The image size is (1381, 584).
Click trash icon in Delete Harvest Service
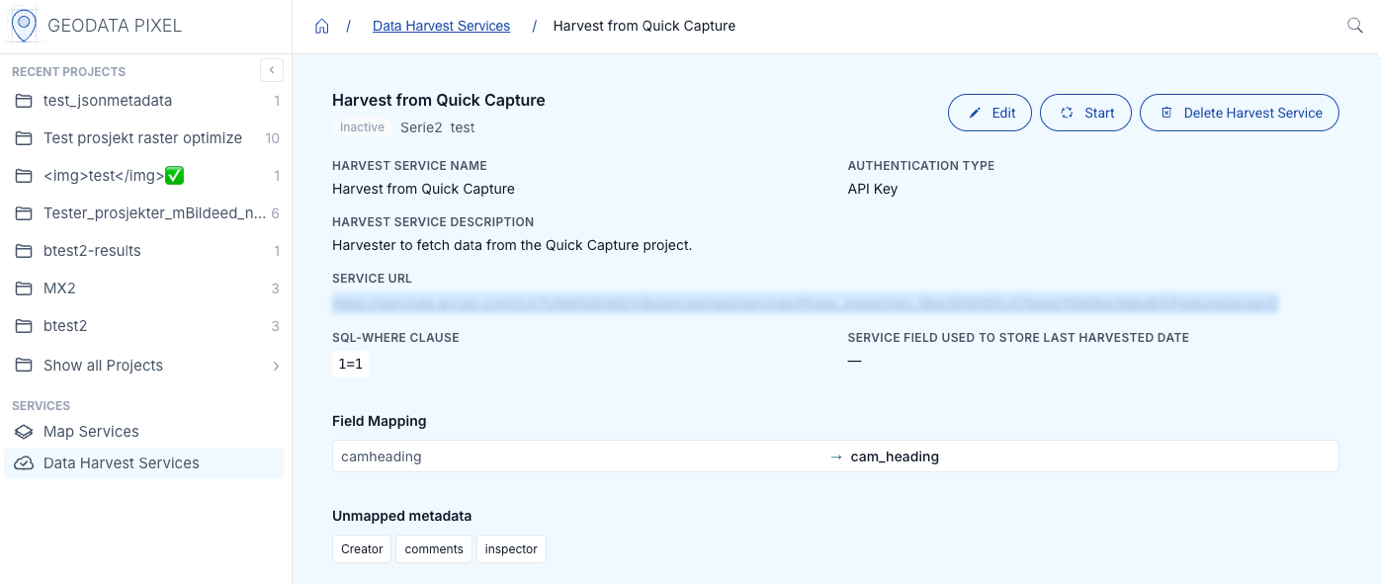[x=1166, y=113]
